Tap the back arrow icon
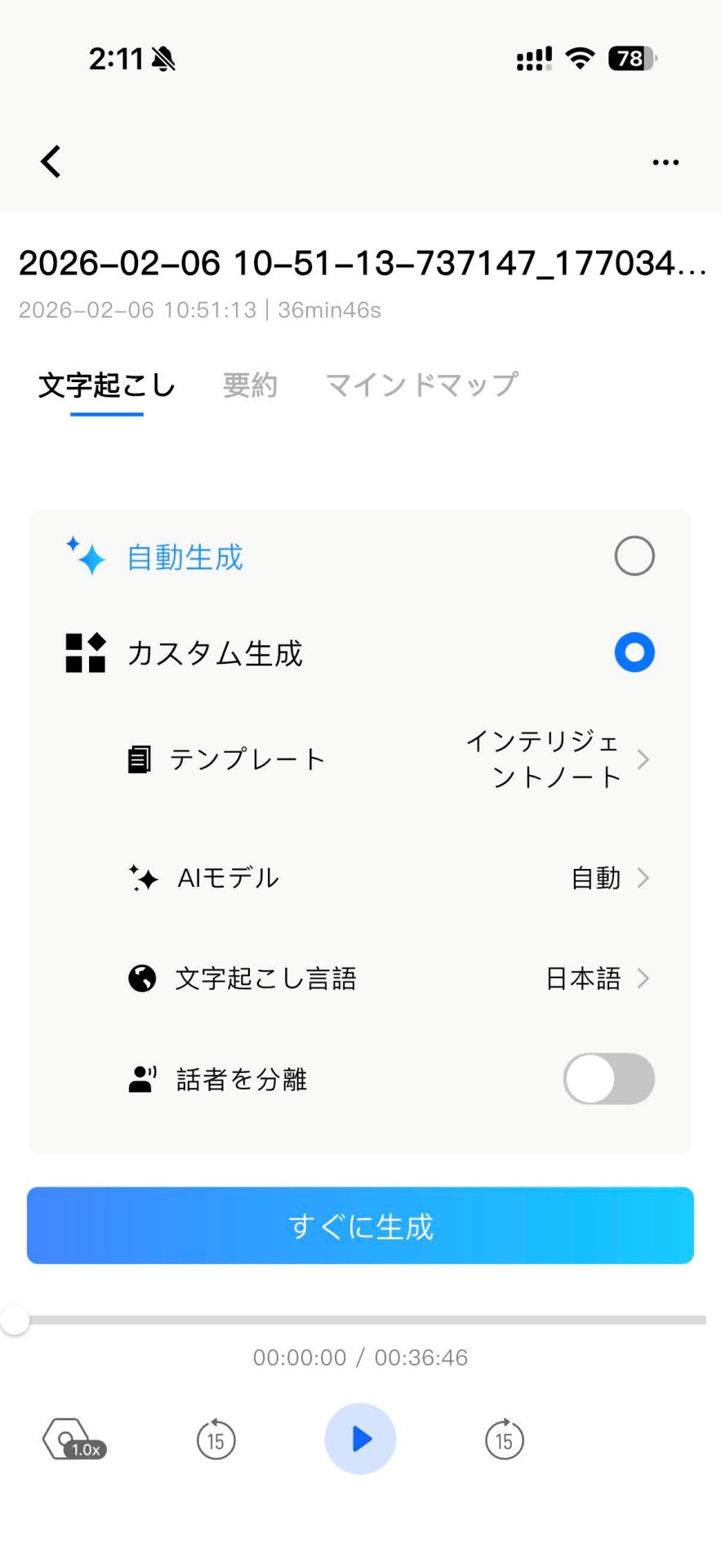Screen dimensions: 721x1568 pyautogui.click(x=51, y=162)
